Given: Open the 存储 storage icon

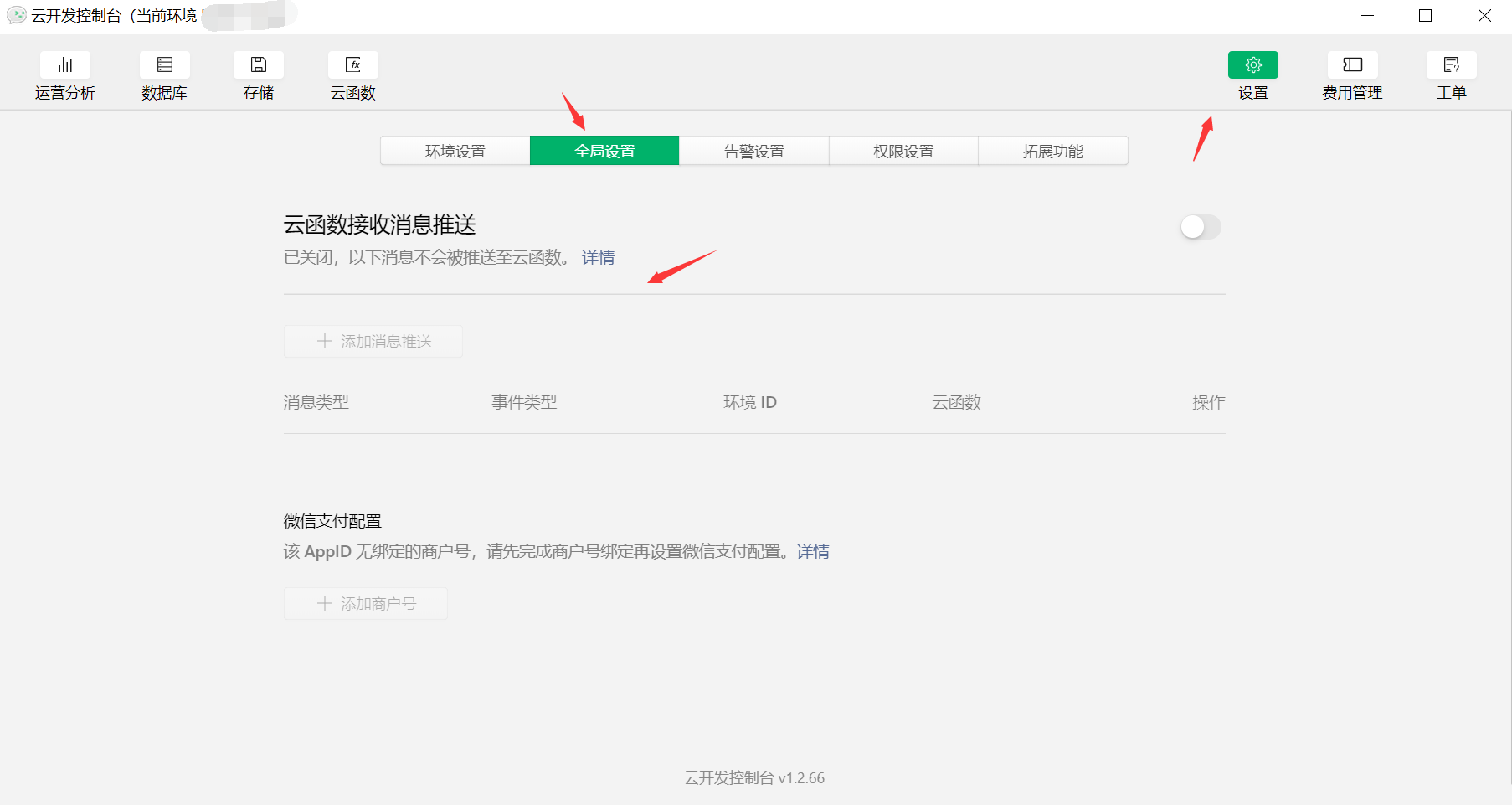Looking at the screenshot, I should pos(259,65).
